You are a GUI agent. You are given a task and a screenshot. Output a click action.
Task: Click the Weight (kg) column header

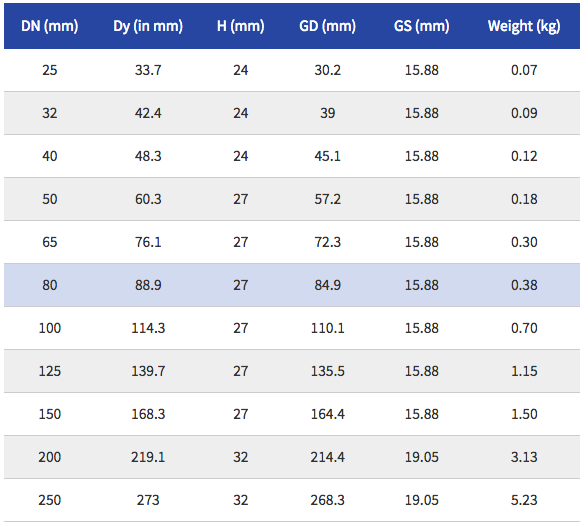[524, 26]
